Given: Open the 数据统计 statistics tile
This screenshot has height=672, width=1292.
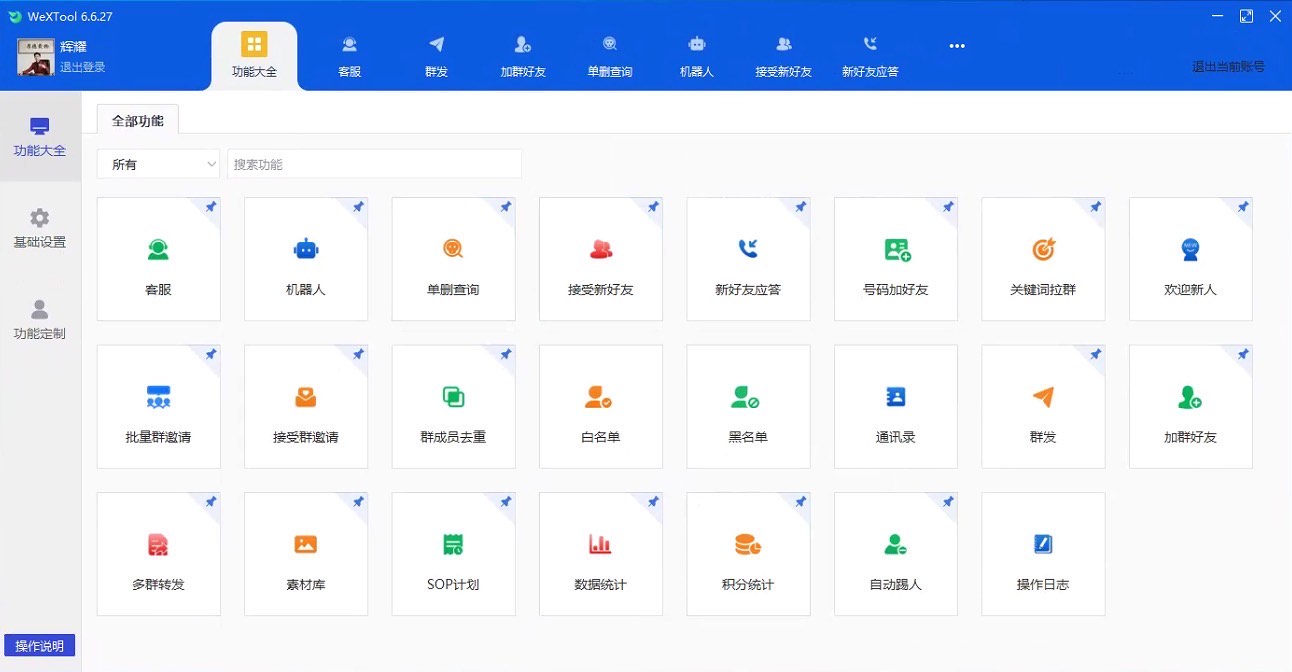Looking at the screenshot, I should click(x=600, y=554).
